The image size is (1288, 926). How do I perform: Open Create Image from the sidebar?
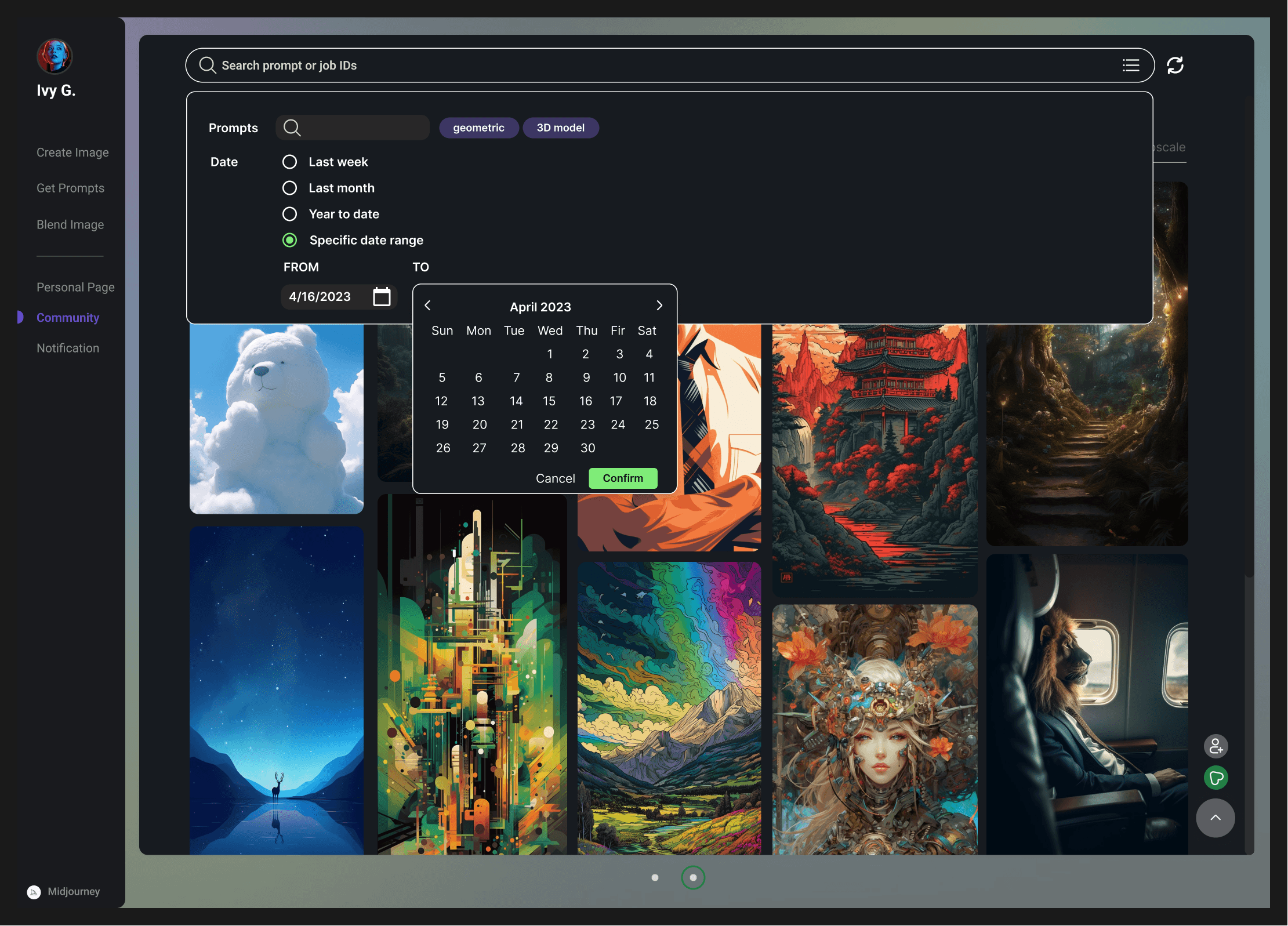(x=72, y=152)
